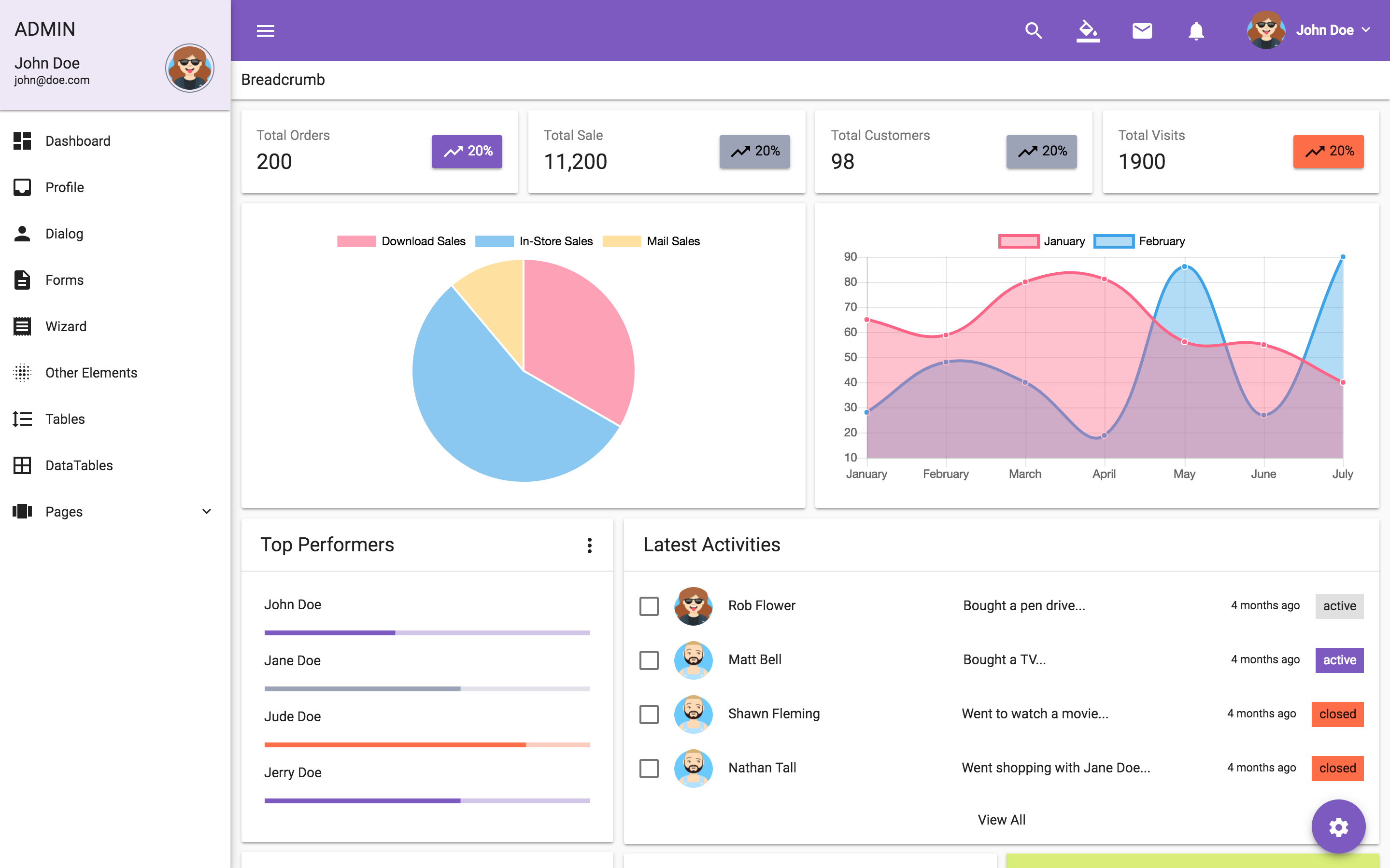Click Rob Flower's avatar in activities

coord(693,606)
